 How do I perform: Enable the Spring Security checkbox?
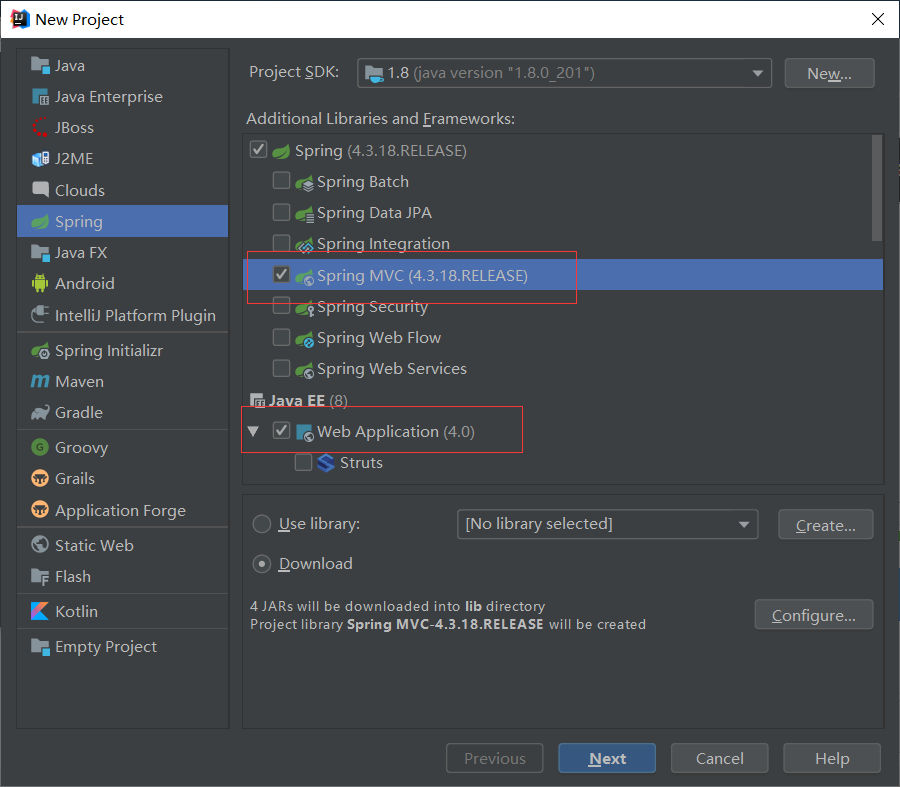281,306
